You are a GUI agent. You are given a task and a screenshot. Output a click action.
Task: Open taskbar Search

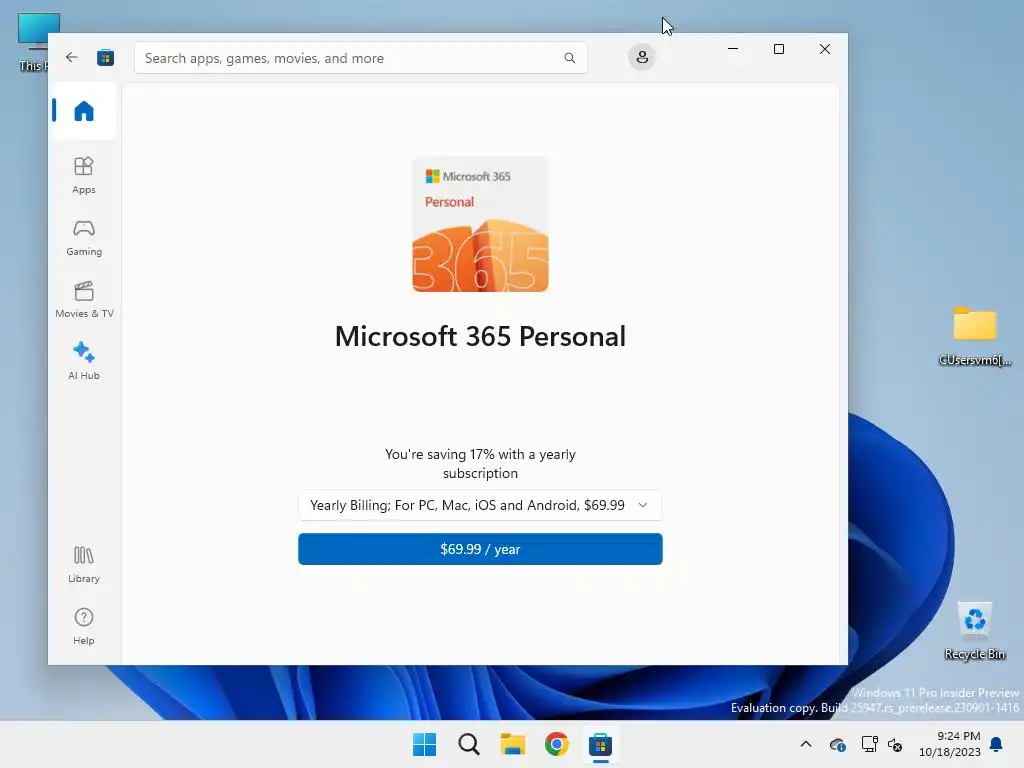(x=468, y=744)
